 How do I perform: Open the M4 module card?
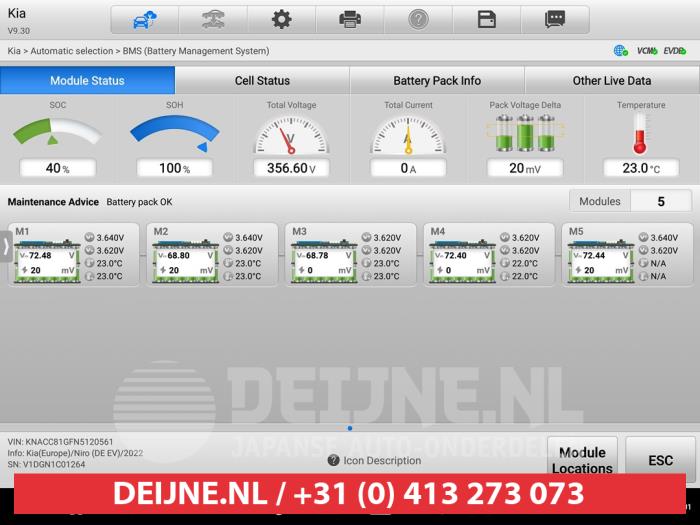tap(489, 254)
